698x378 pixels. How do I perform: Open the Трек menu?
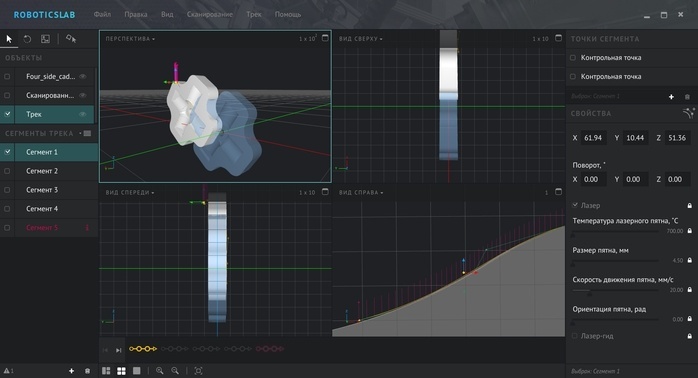254,14
